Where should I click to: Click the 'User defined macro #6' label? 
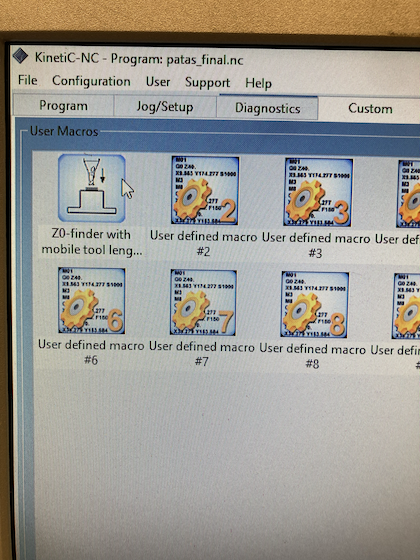pos(91,352)
